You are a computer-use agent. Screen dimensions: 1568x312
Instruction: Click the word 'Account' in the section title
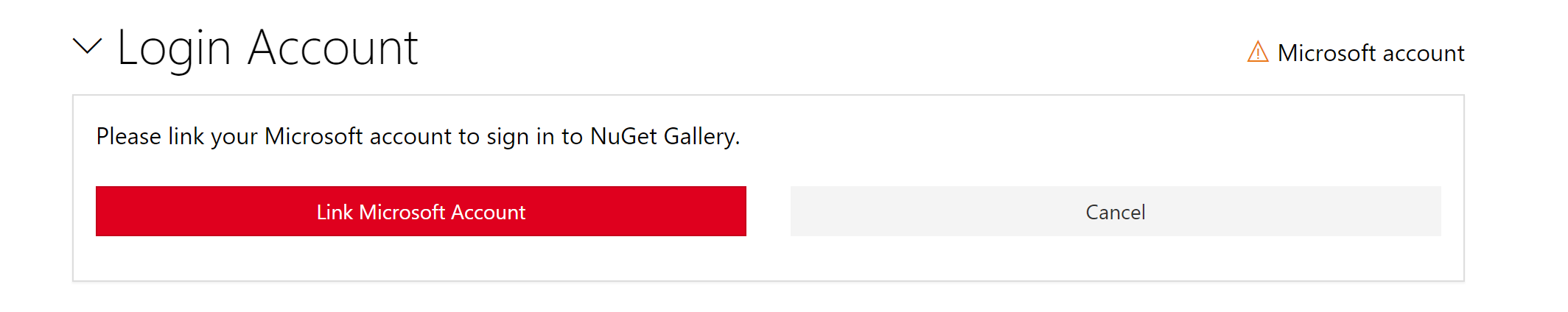[333, 49]
